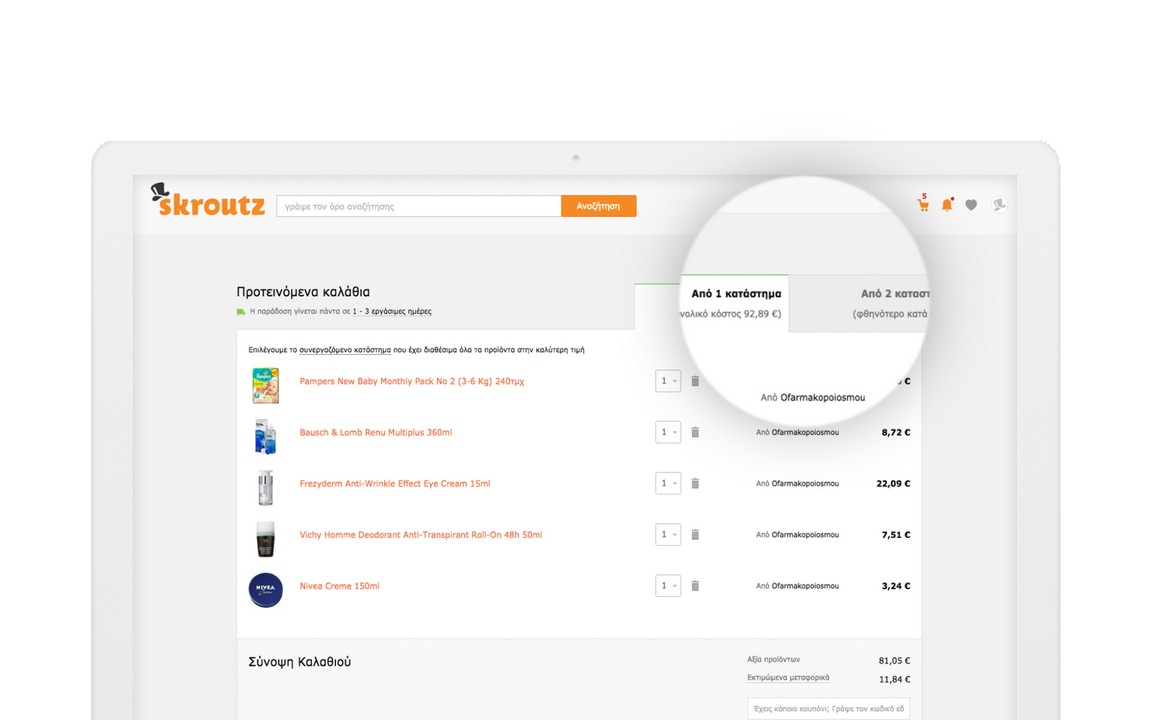Click Ofarmakopoiosmou shop in Frezyderm row
1152x720 pixels.
pos(804,483)
